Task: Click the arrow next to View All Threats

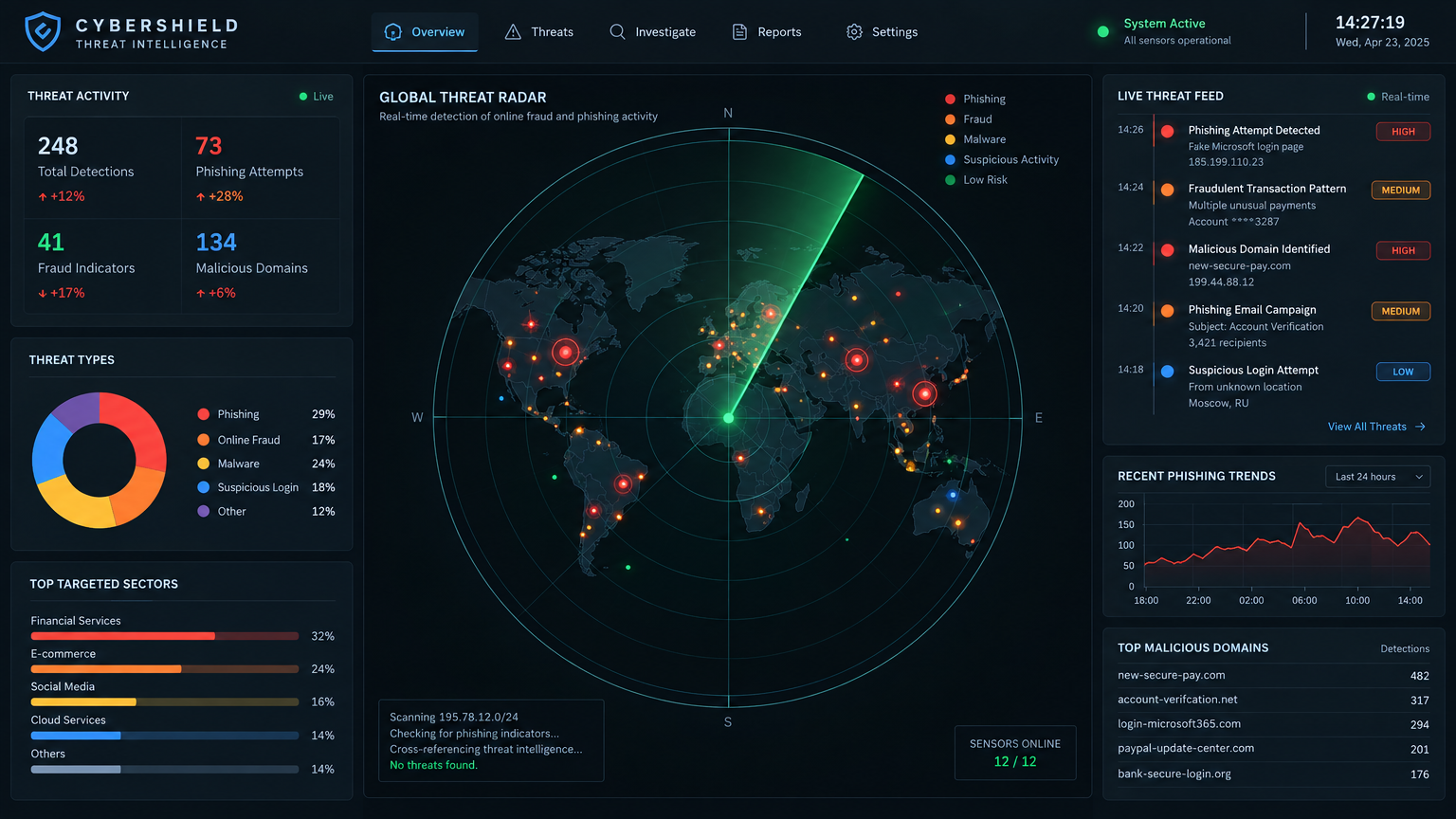Action: 1420,427
